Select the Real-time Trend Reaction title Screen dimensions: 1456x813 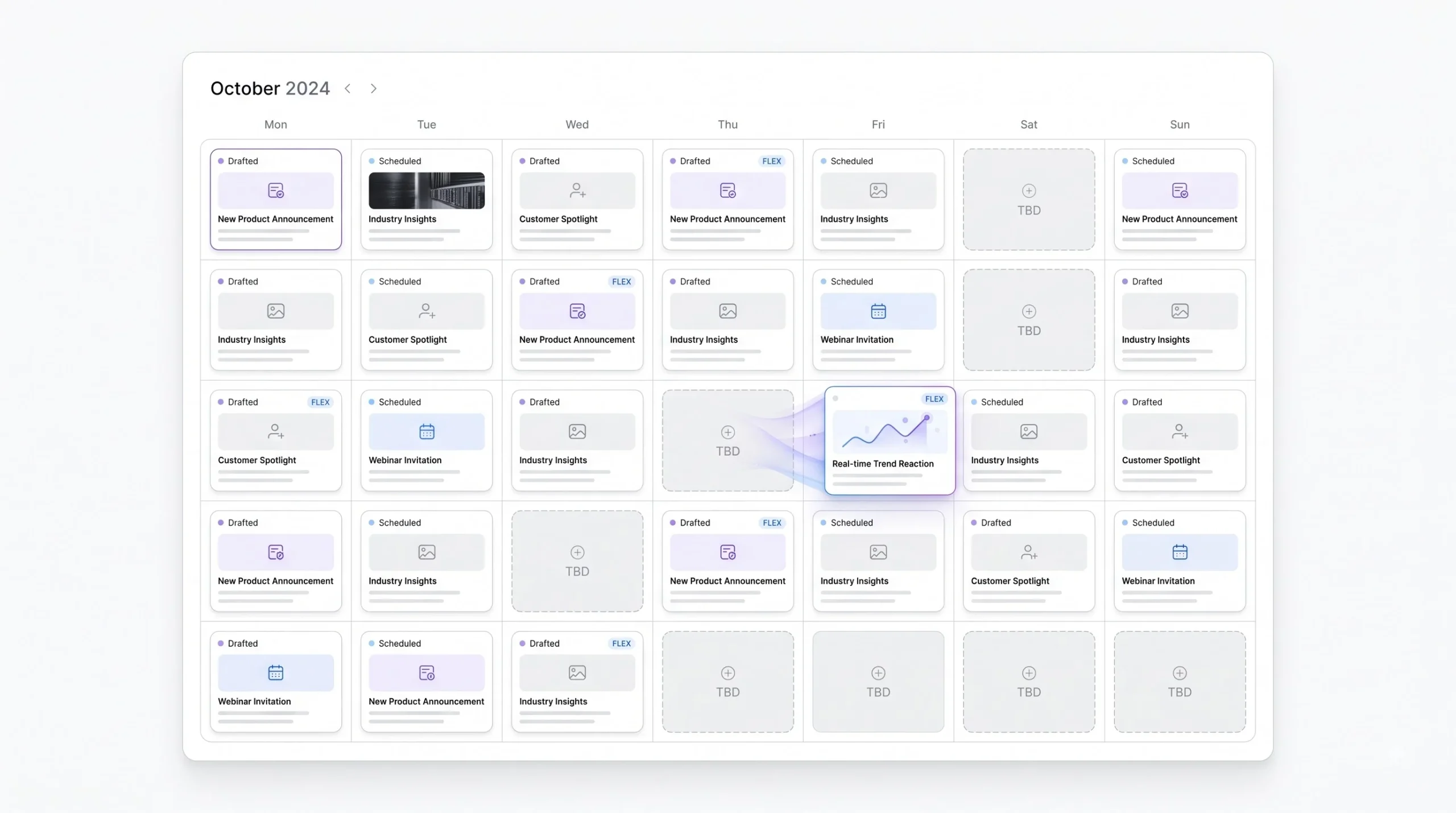(883, 463)
